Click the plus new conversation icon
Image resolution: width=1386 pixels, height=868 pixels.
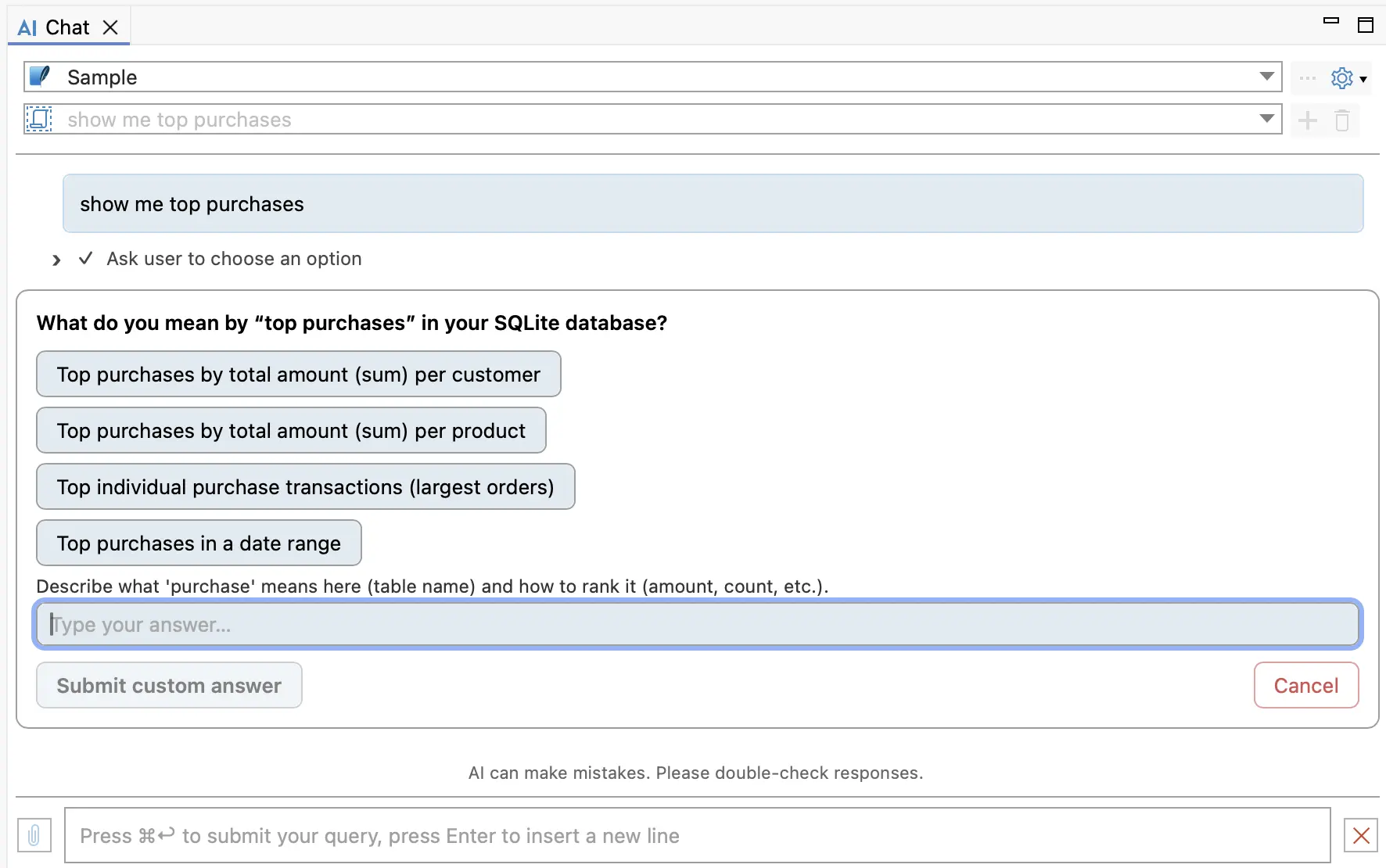tap(1308, 120)
